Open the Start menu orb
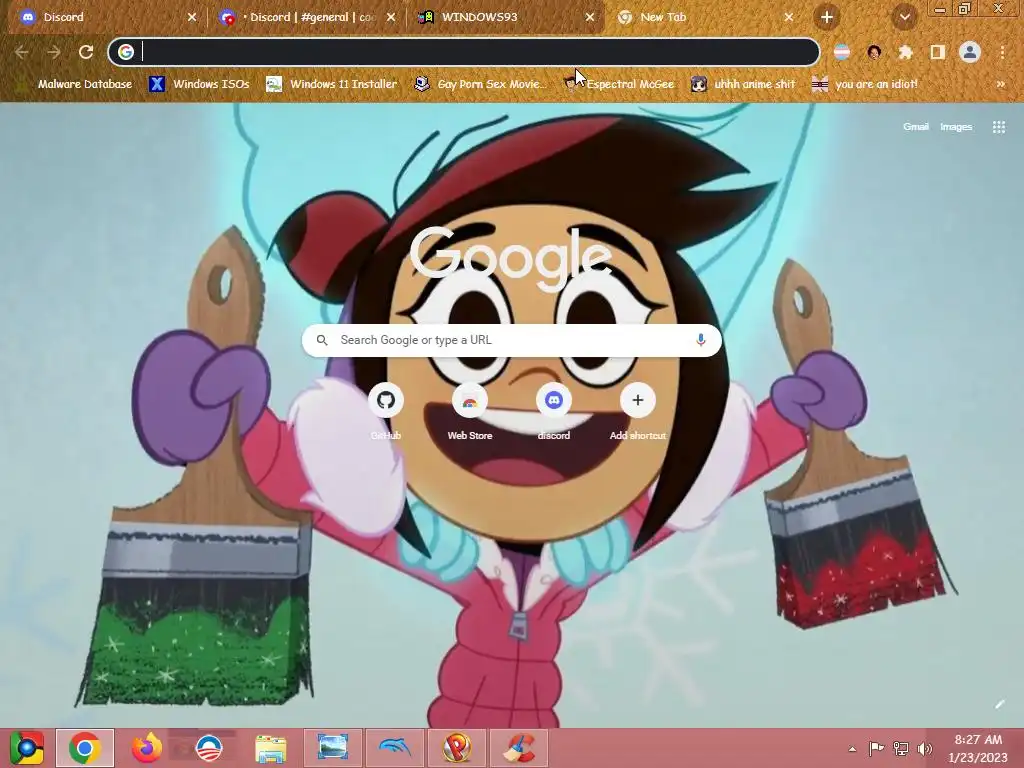The width and height of the screenshot is (1024, 768). pyautogui.click(x=27, y=748)
